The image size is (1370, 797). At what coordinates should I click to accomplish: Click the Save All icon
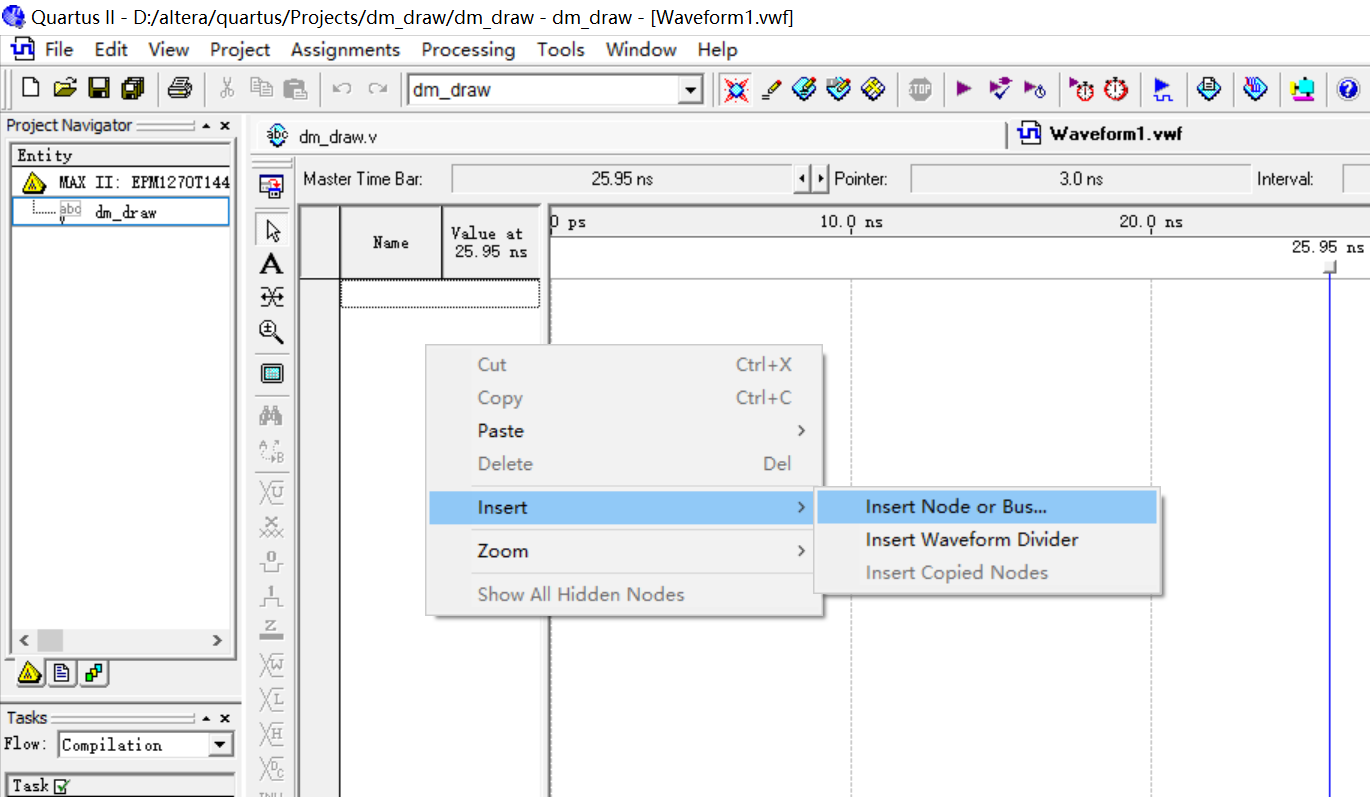click(133, 89)
